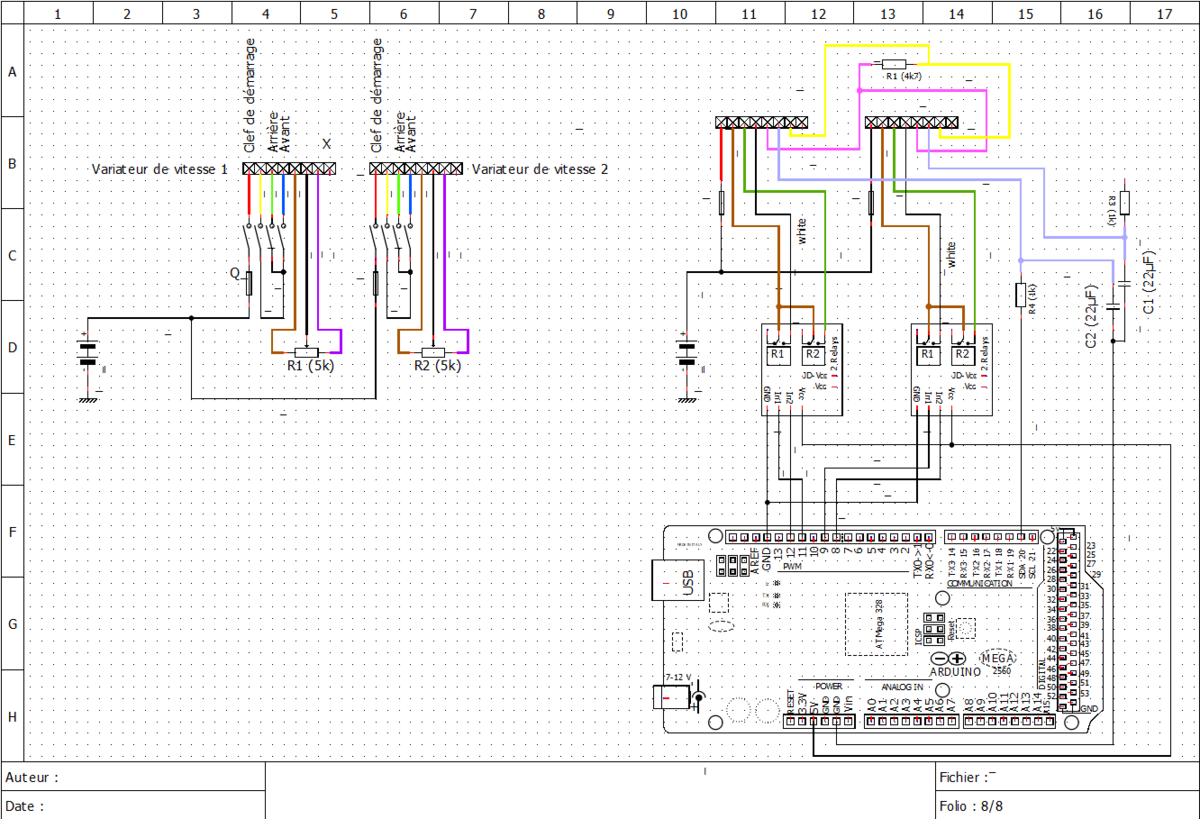
Task: Click the C2 (22µF) capacitor symbol
Action: click(x=1112, y=311)
